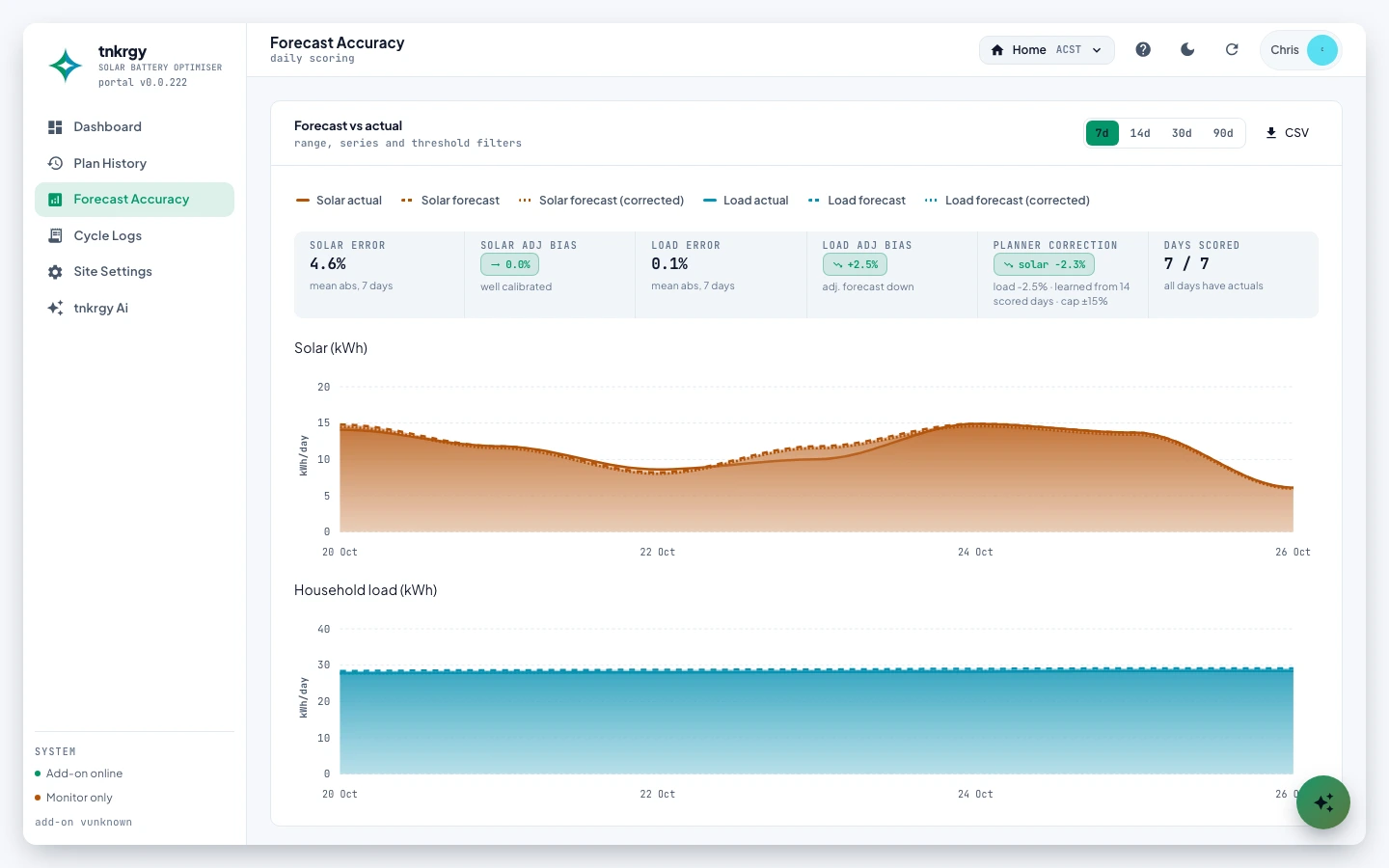Navigate to Site Settings
The width and height of the screenshot is (1389, 868).
tap(134, 272)
